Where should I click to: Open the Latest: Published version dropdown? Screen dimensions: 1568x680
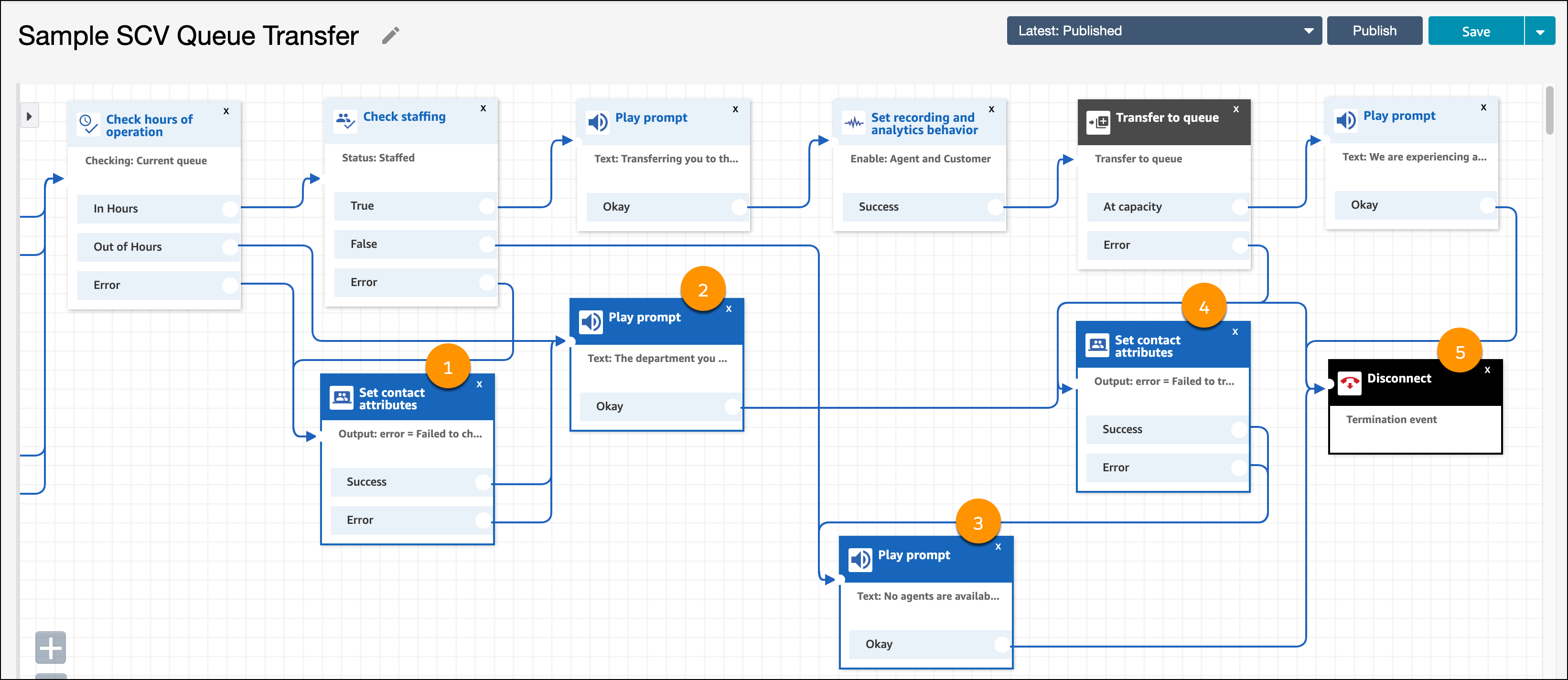1163,31
